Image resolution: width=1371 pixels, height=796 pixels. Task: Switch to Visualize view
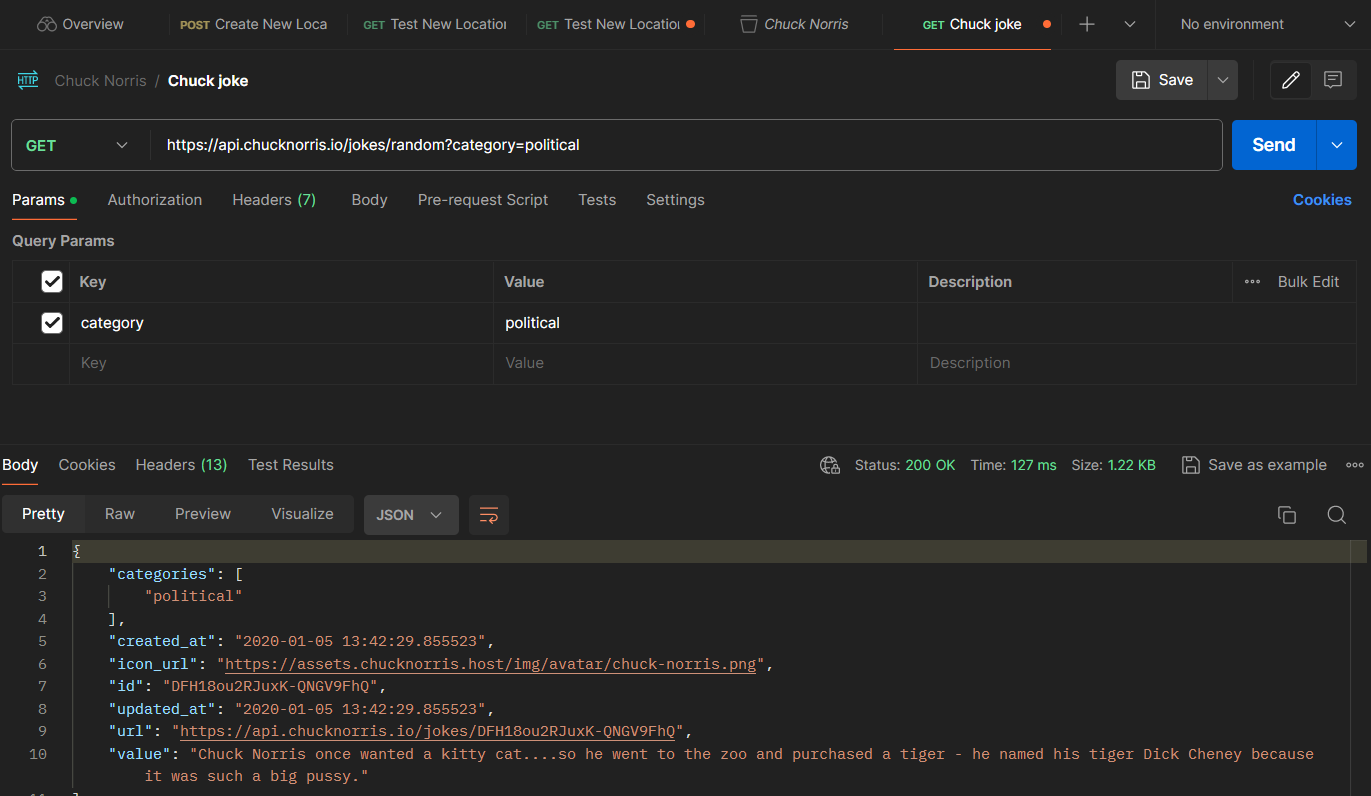[x=302, y=514]
